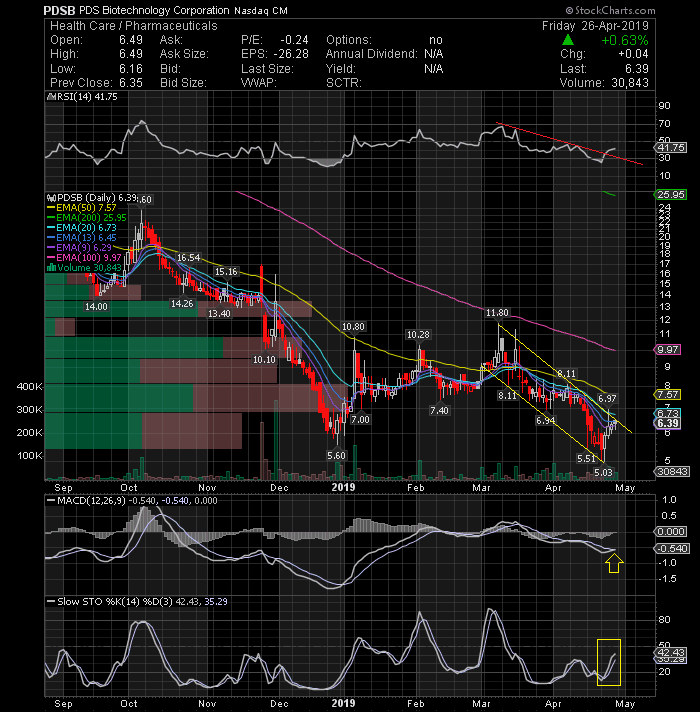This screenshot has width=700, height=712.
Task: Click the green up-triangle change indicator
Action: pyautogui.click(x=568, y=40)
